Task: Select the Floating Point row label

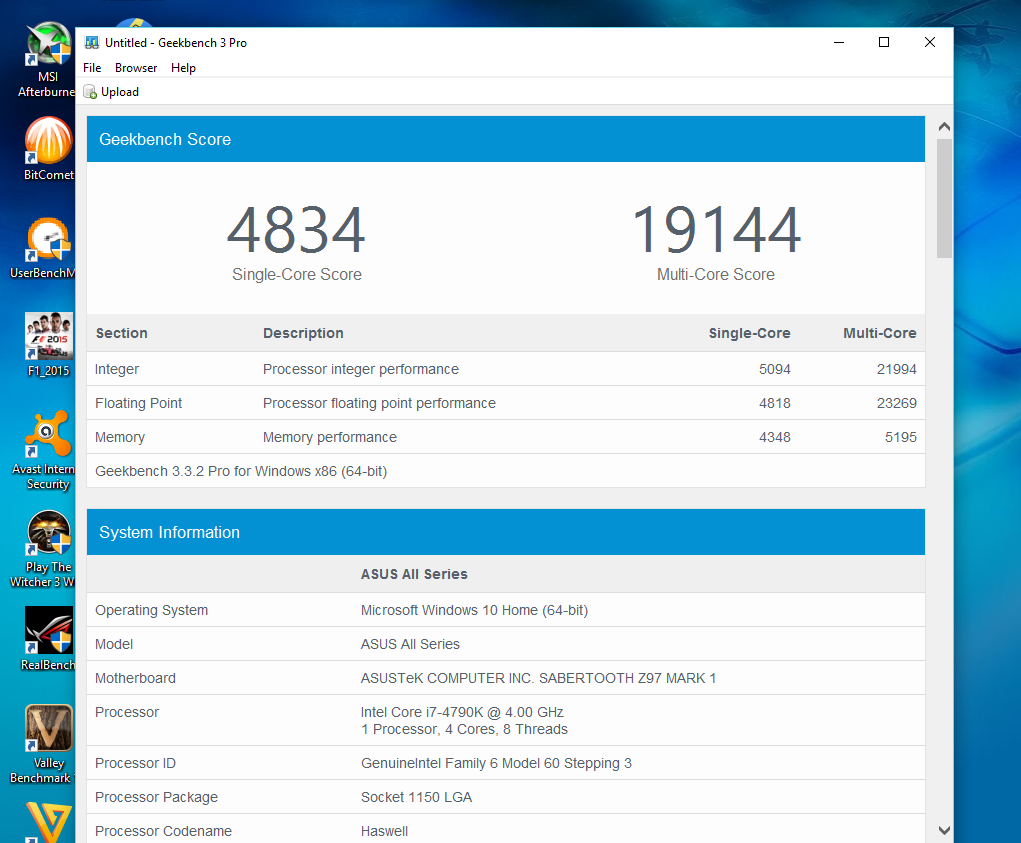Action: (x=139, y=403)
